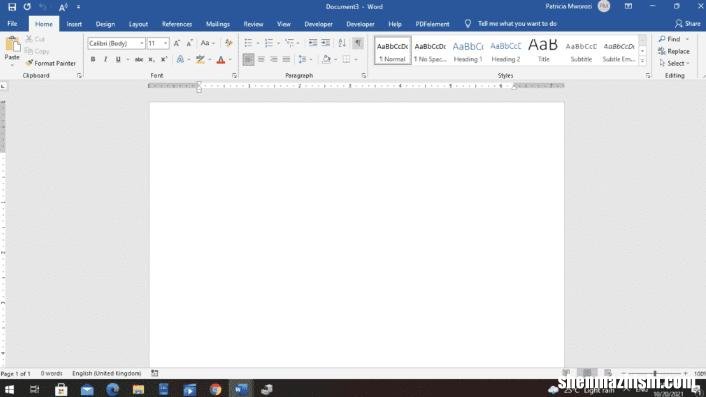Click the Cut scissors command
This screenshot has height=397, width=706.
[x=35, y=39]
